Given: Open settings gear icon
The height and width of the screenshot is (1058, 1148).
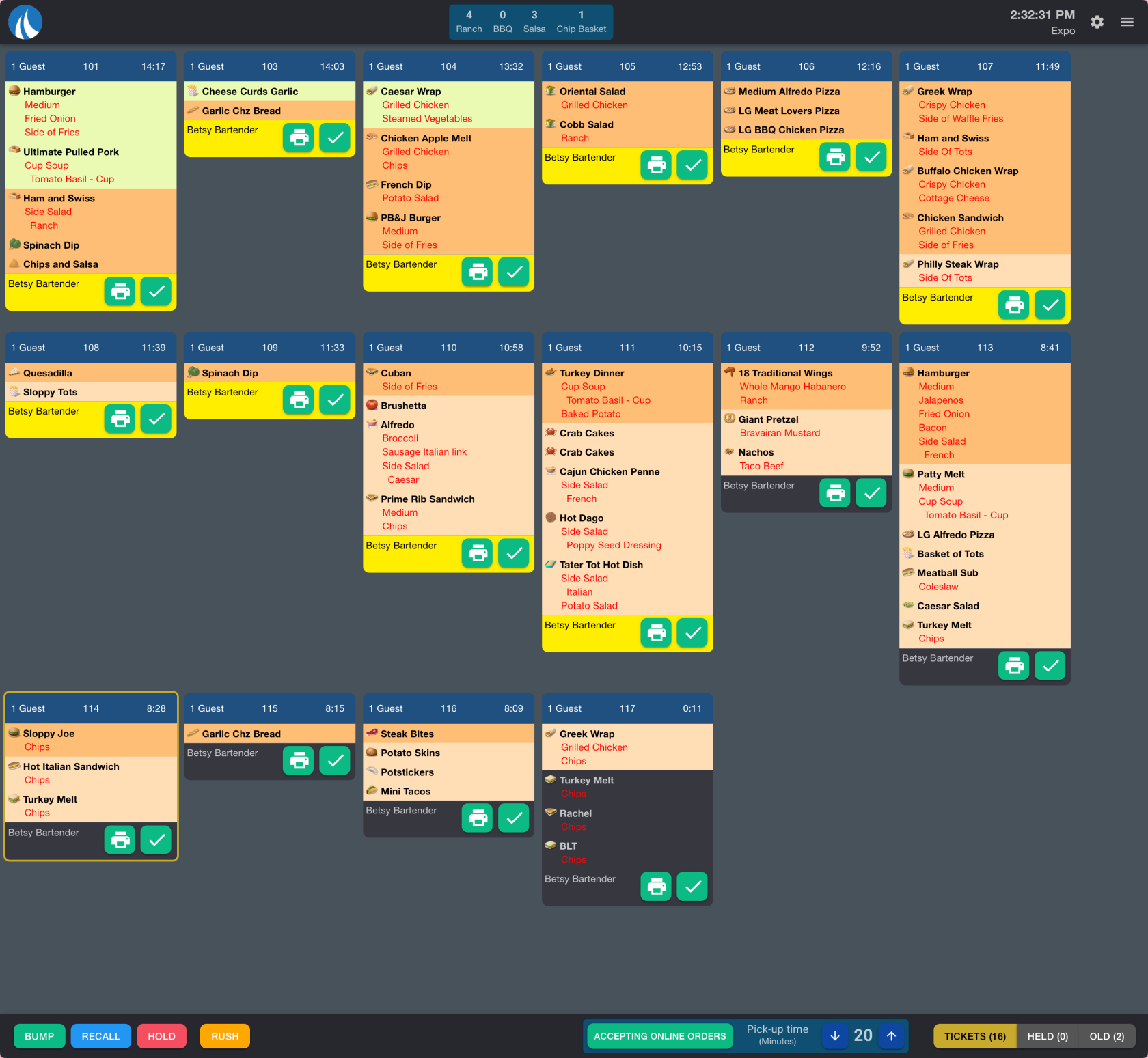Looking at the screenshot, I should point(1097,22).
